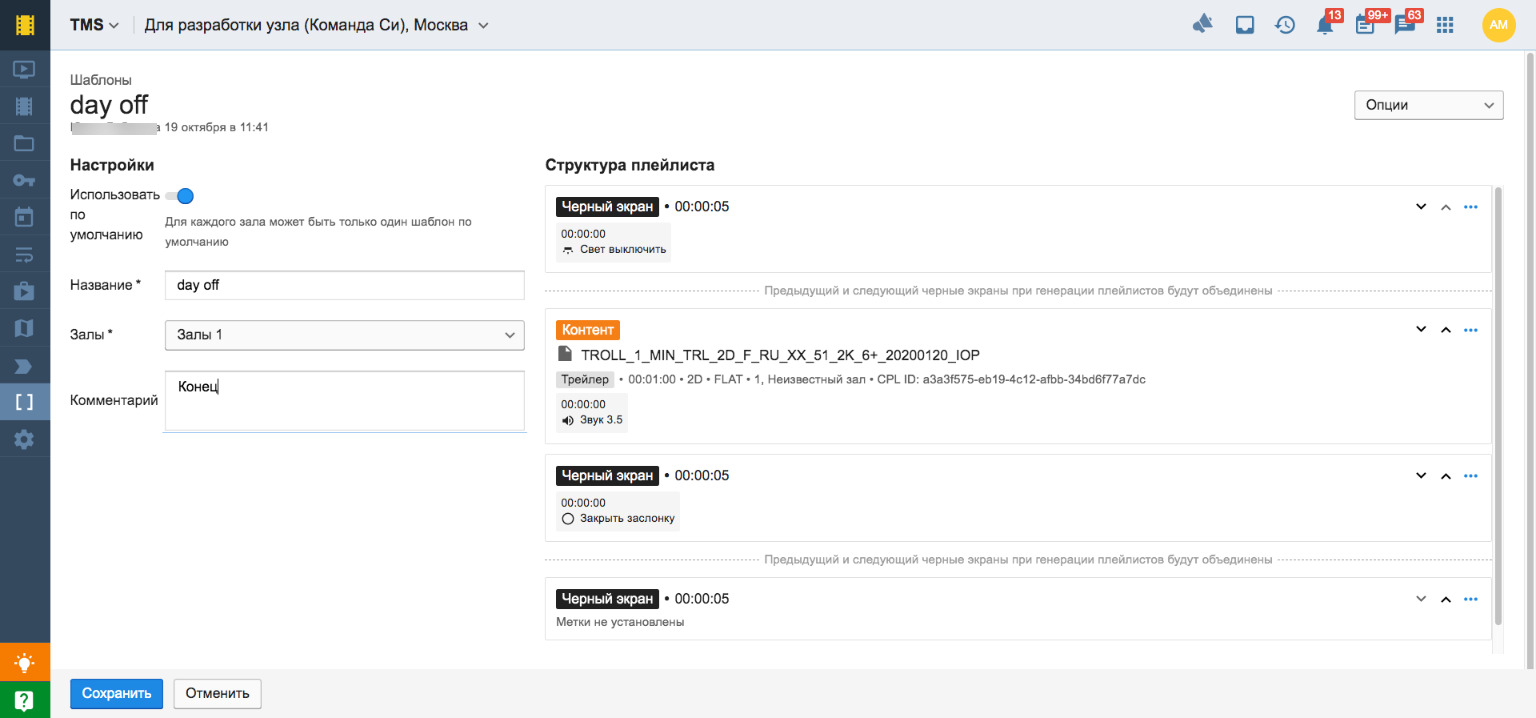The height and width of the screenshot is (718, 1536).
Task: Open the chat messages icon with 63 badge
Action: (1405, 25)
